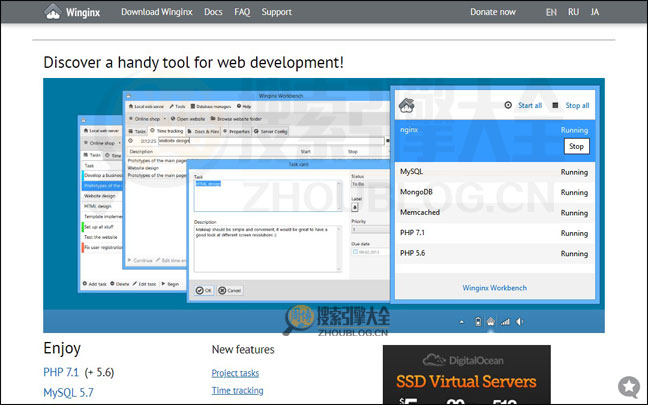The height and width of the screenshot is (405, 648).
Task: Open Help menu in Workbench
Action: (244, 107)
